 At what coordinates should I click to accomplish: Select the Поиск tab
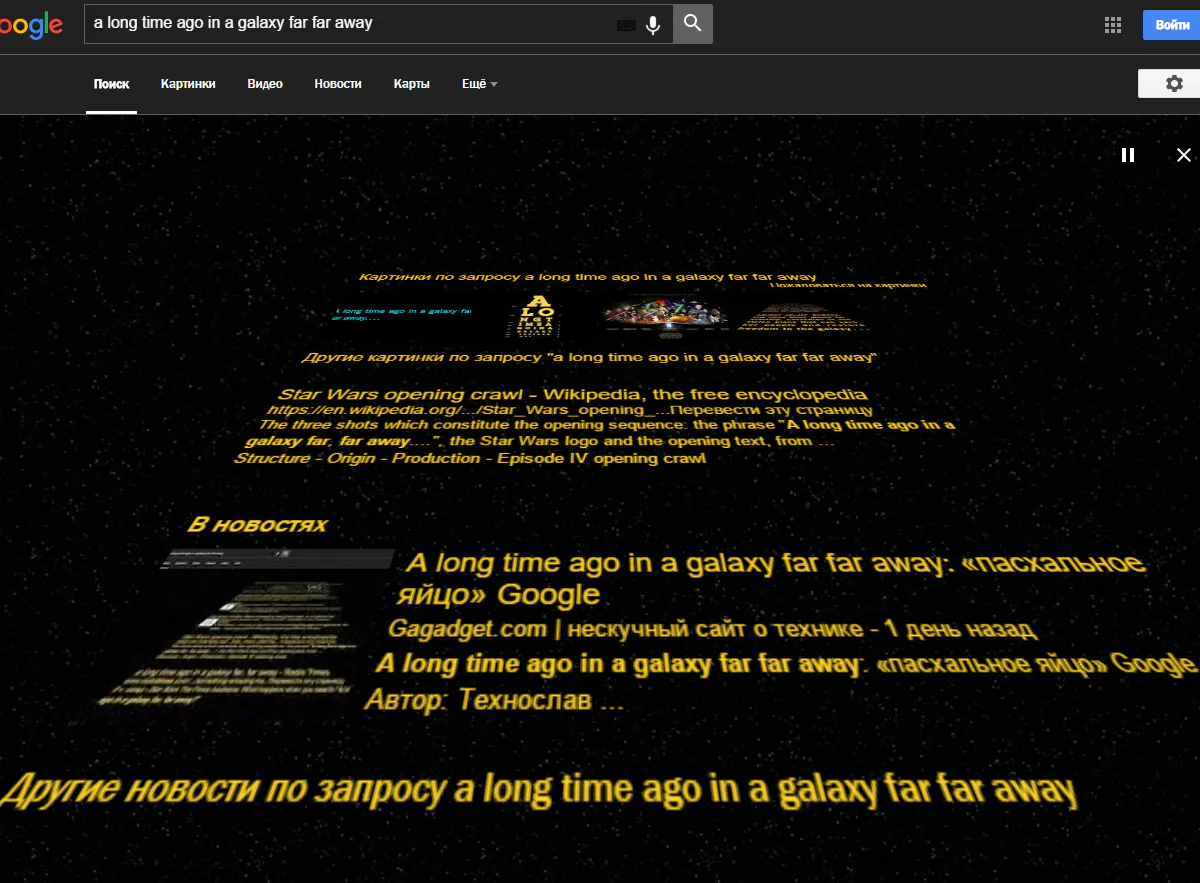click(x=111, y=84)
